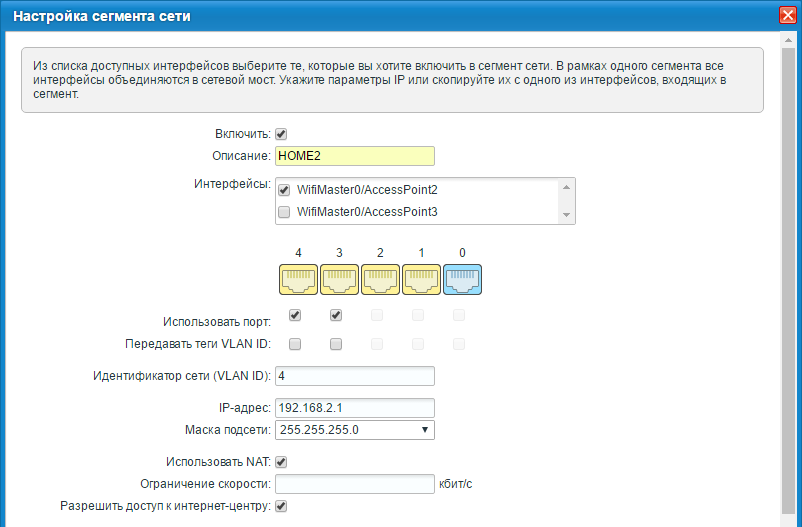
Task: Close the network segment settings dialog
Action: pos(787,16)
